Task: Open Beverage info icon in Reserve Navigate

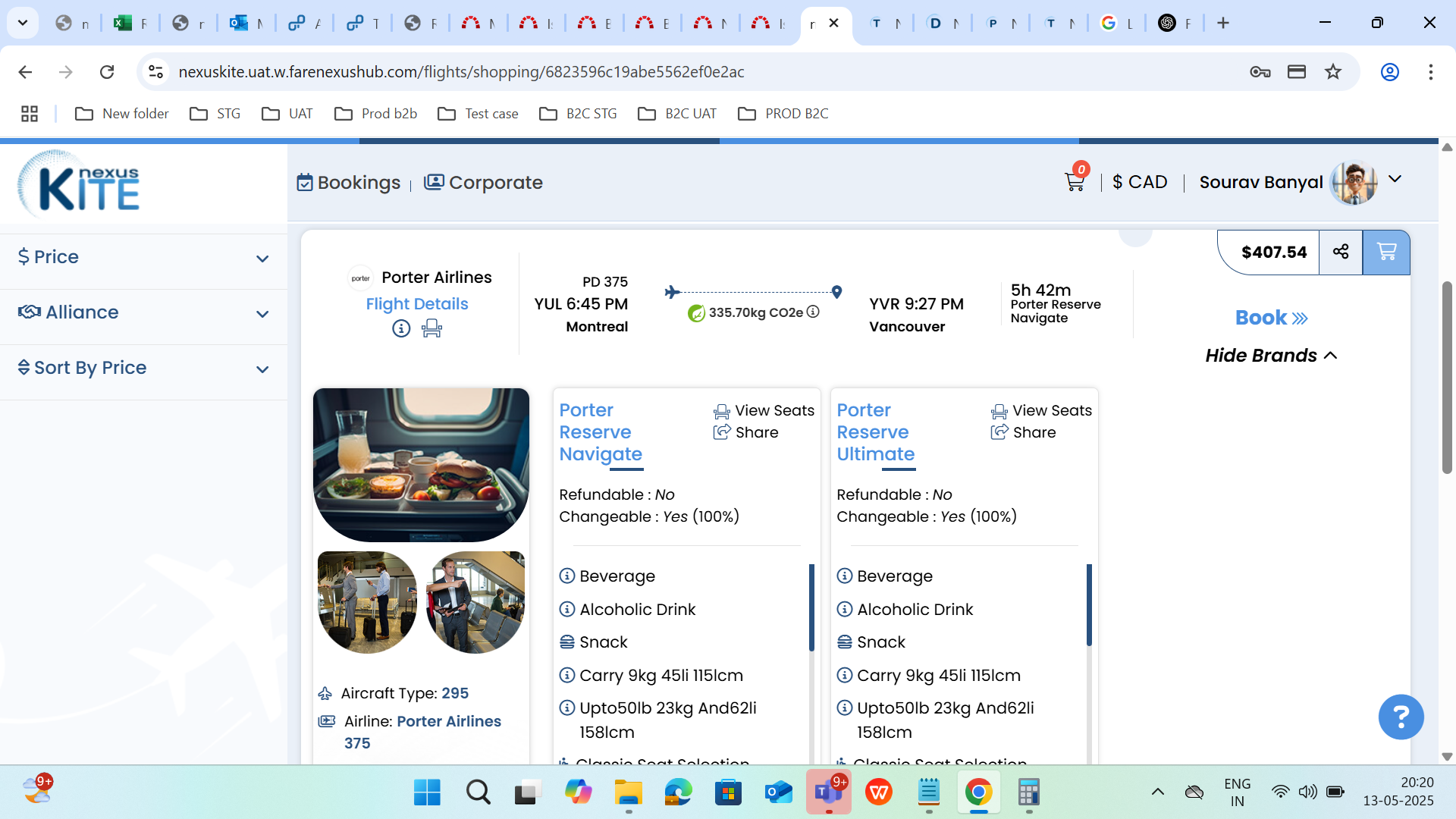Action: coord(567,576)
